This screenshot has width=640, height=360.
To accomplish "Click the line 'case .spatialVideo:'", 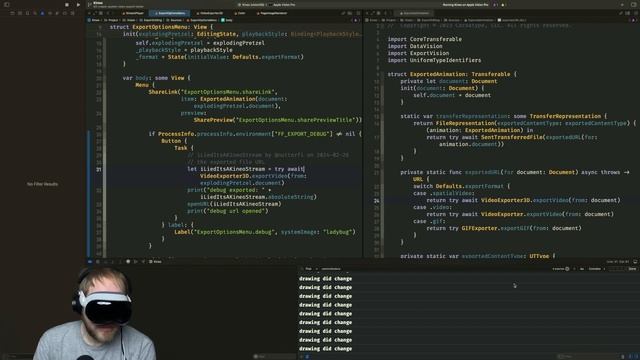I will point(444,193).
